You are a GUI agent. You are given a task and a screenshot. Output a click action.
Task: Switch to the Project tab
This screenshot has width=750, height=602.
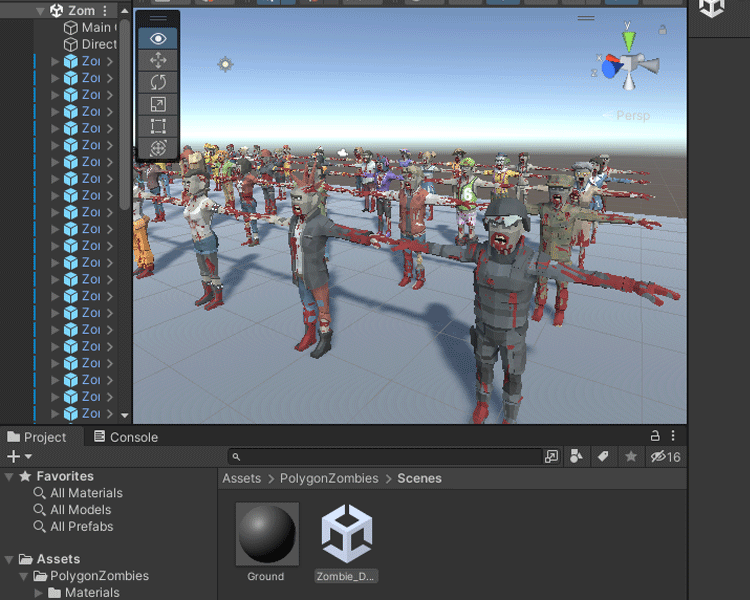[37, 437]
